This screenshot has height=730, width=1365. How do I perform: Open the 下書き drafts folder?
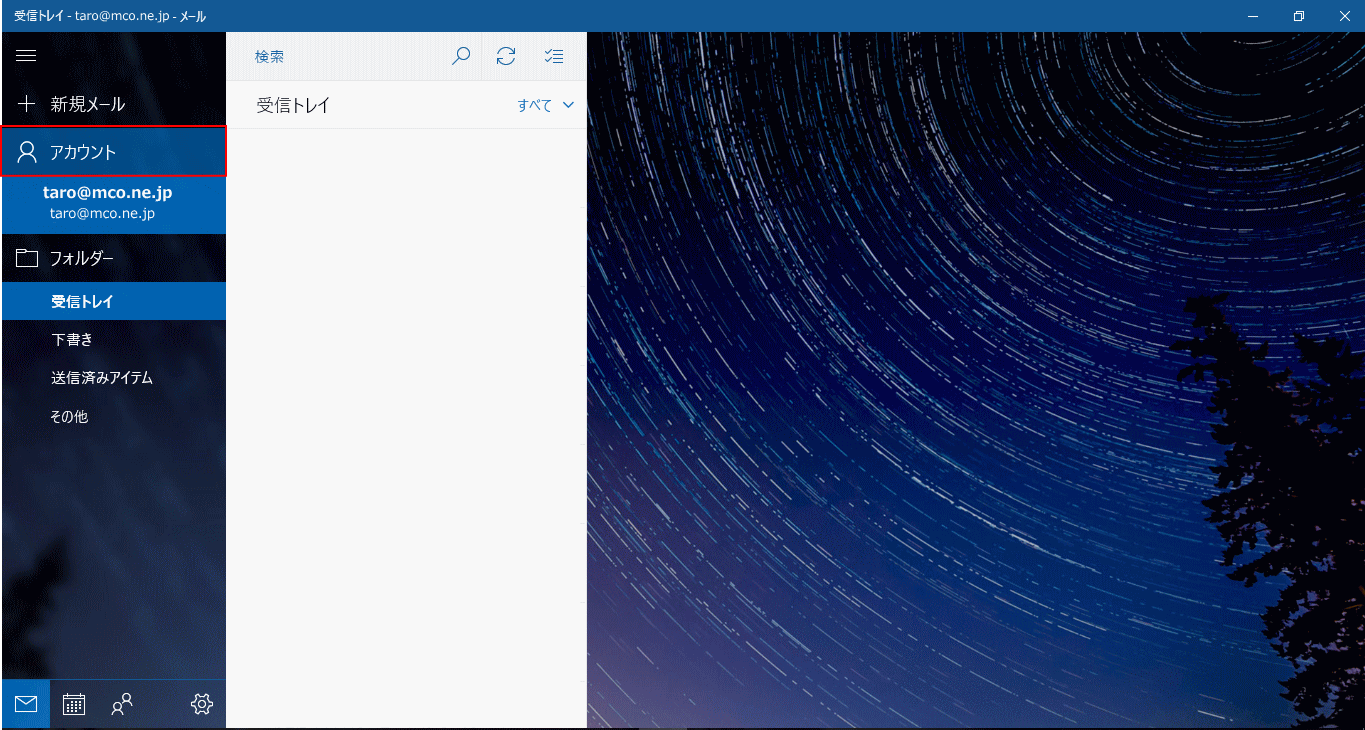(72, 340)
